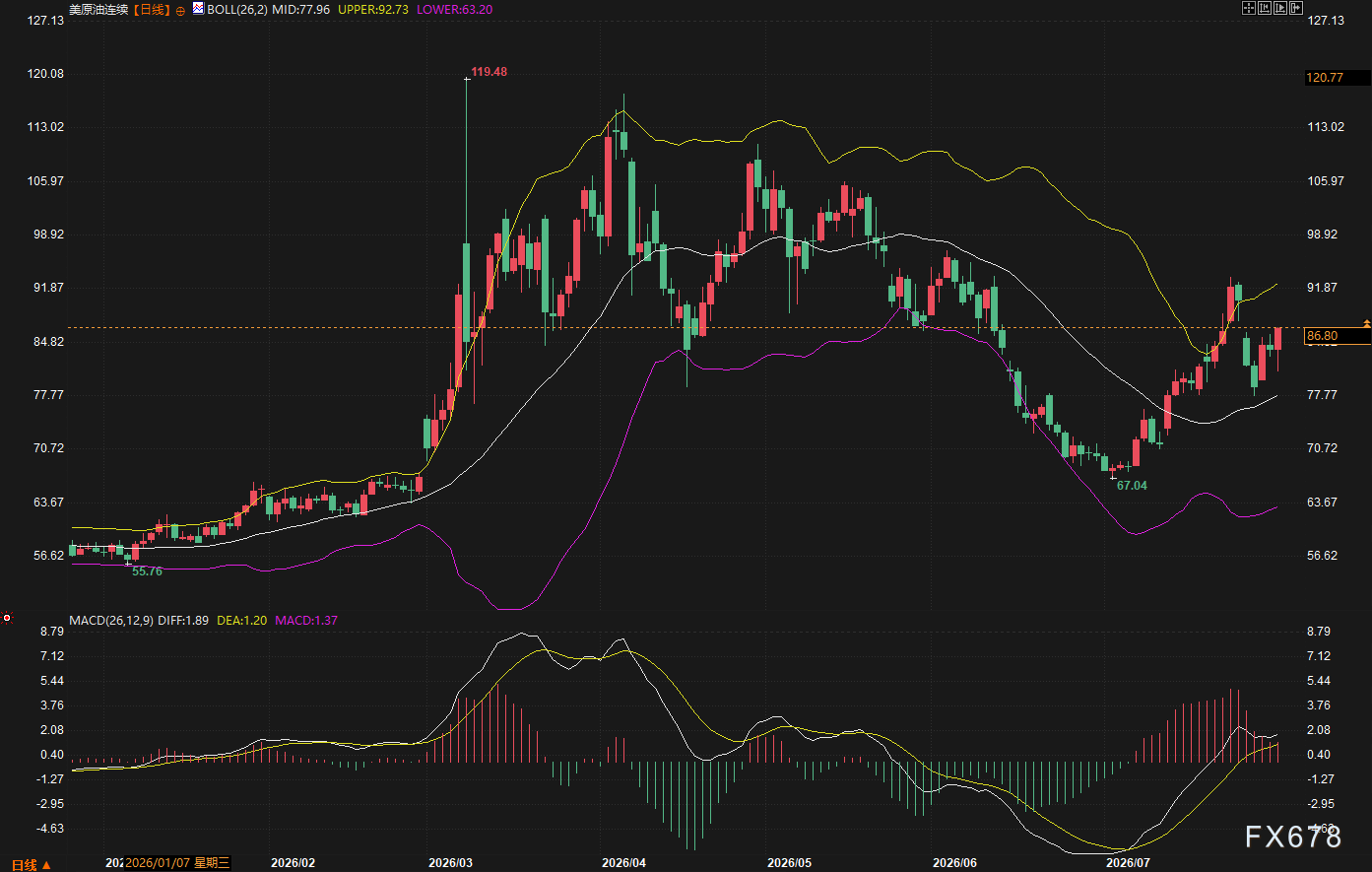This screenshot has height=872, width=1372.
Task: Click the 113.02 label on the right axis
Action: [x=1325, y=127]
